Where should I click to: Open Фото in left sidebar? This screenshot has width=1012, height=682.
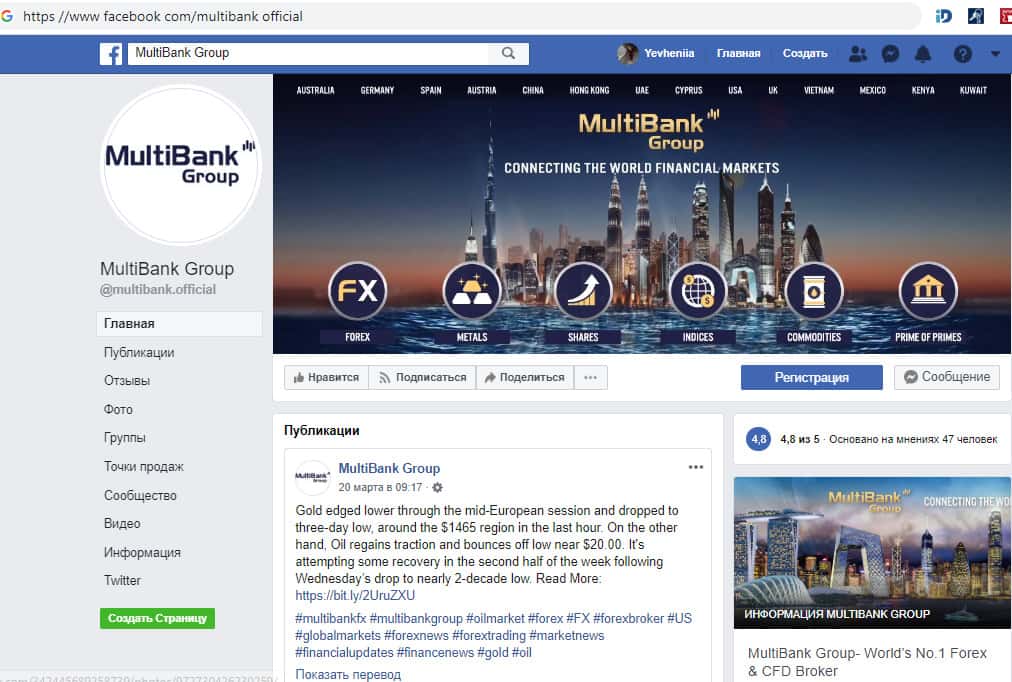(x=118, y=410)
